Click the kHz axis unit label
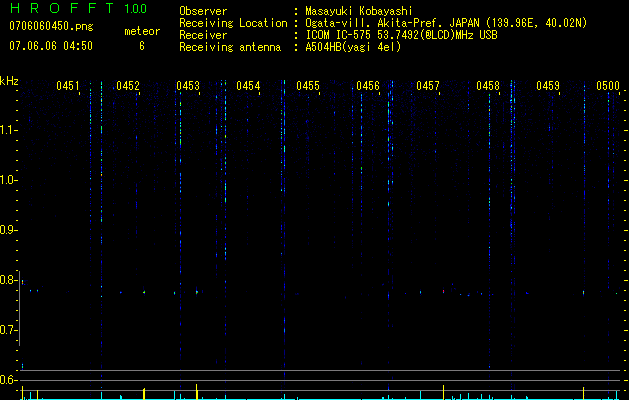Screen dimensions: 629x400 (9, 81)
